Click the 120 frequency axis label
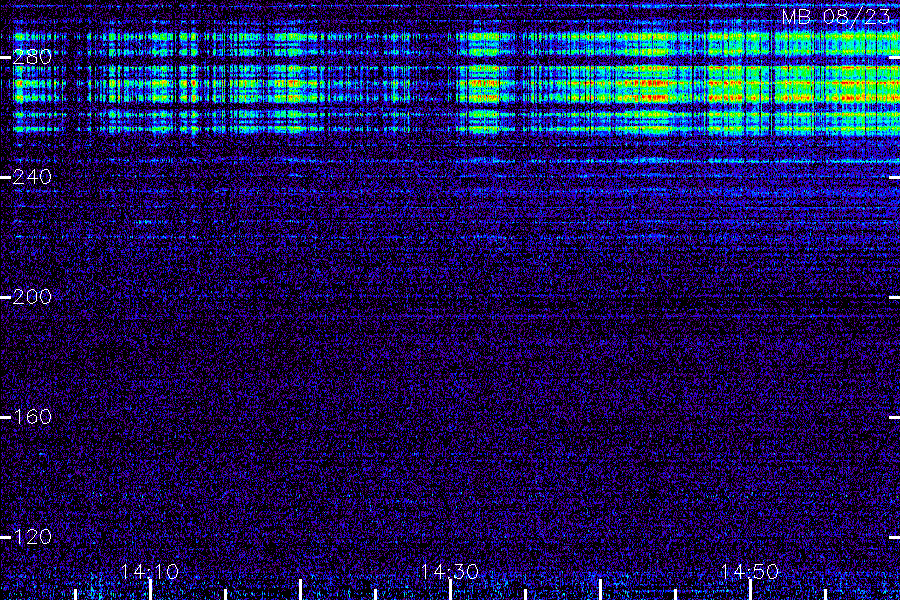The width and height of the screenshot is (900, 600). point(32,537)
